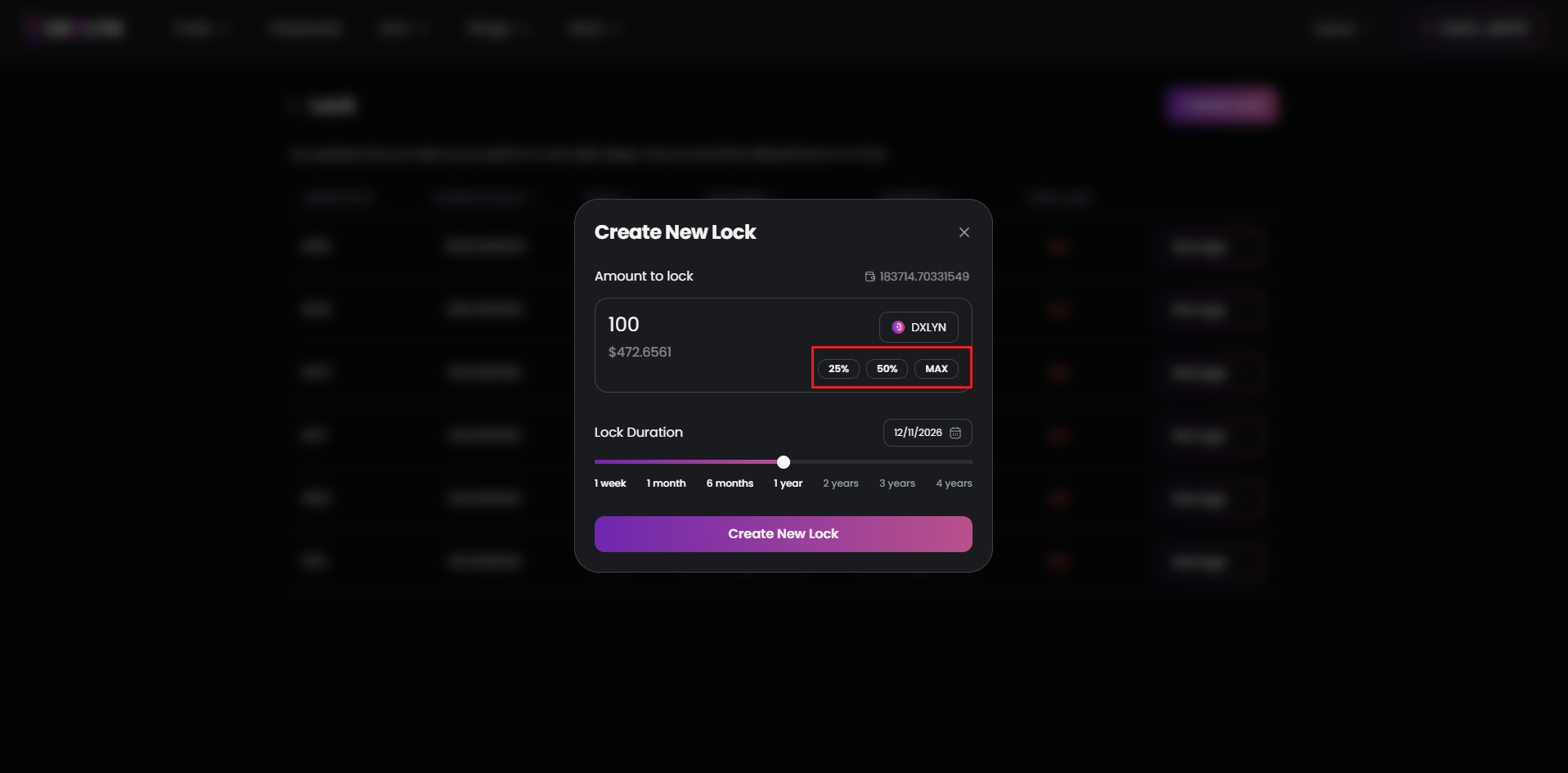Image resolution: width=1568 pixels, height=773 pixels.
Task: Expand the network selector in the navbar
Action: coord(1336,27)
